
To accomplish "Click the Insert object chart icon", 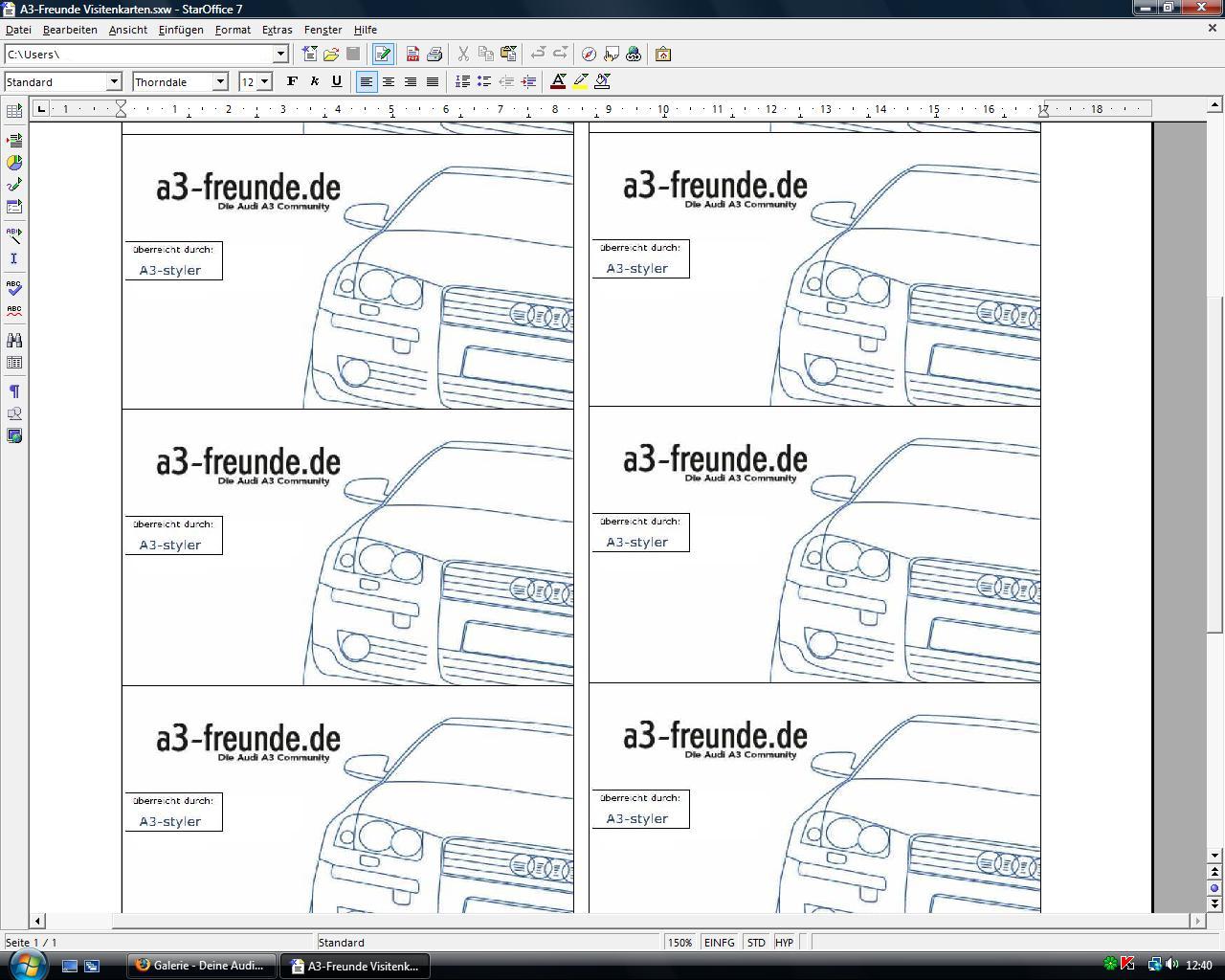I will [14, 163].
